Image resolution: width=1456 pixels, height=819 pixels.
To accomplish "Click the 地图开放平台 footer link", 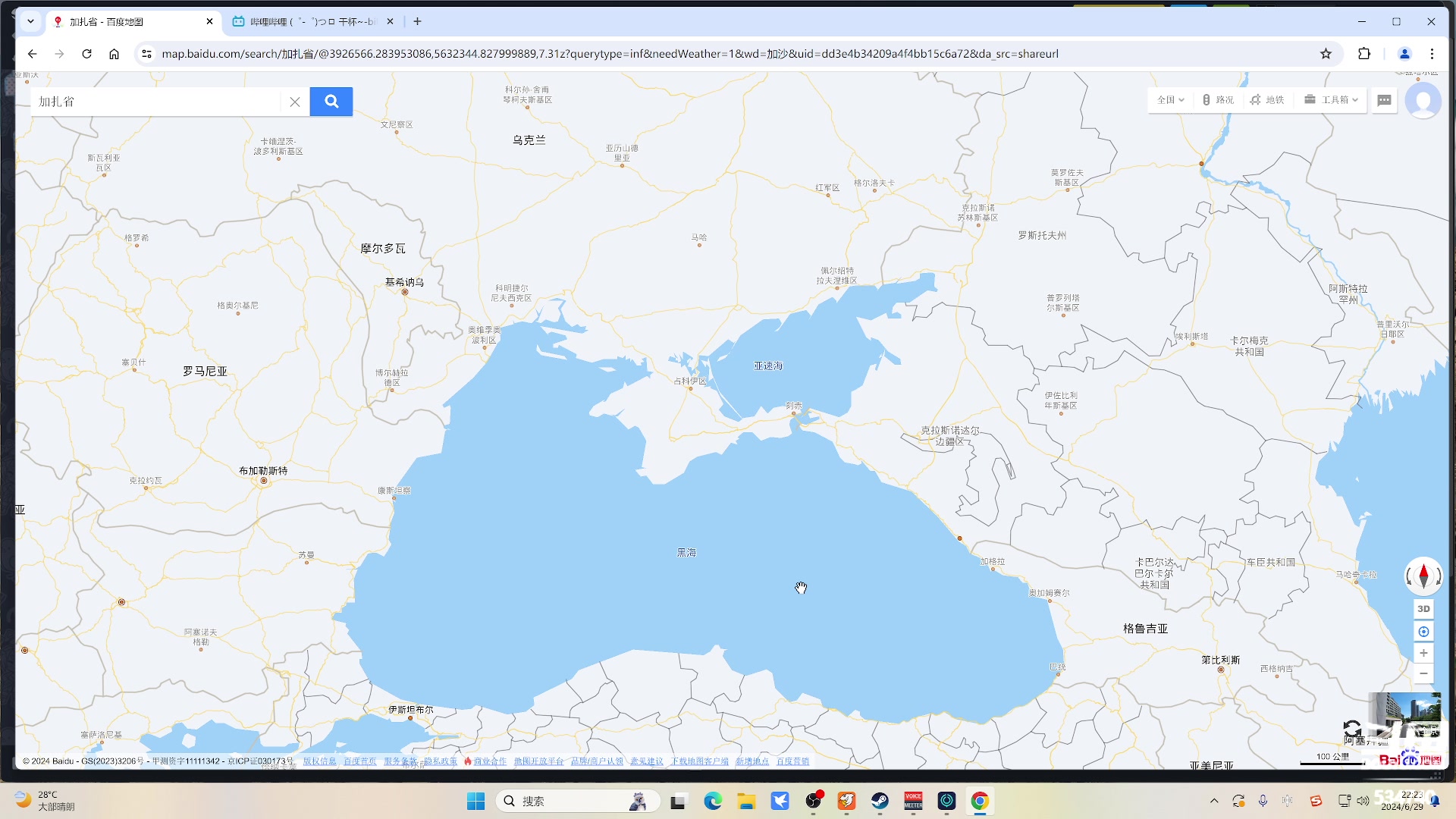I will (x=538, y=761).
